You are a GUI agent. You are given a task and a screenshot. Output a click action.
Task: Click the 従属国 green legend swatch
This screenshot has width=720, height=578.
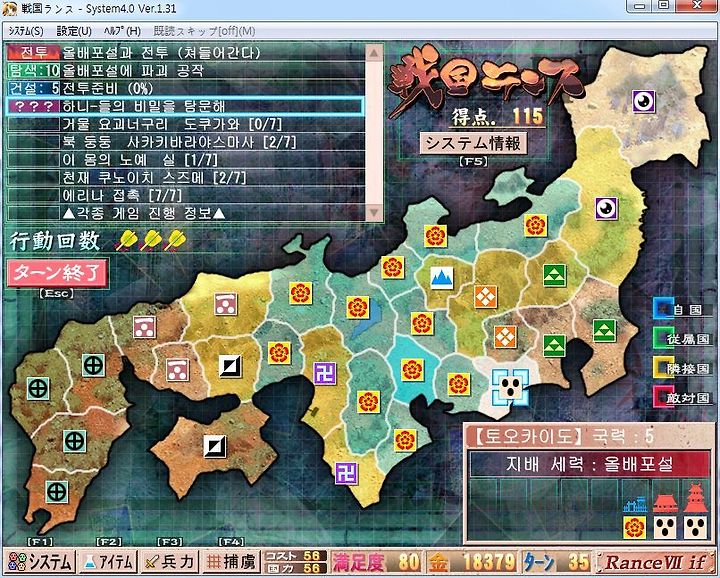pos(663,338)
